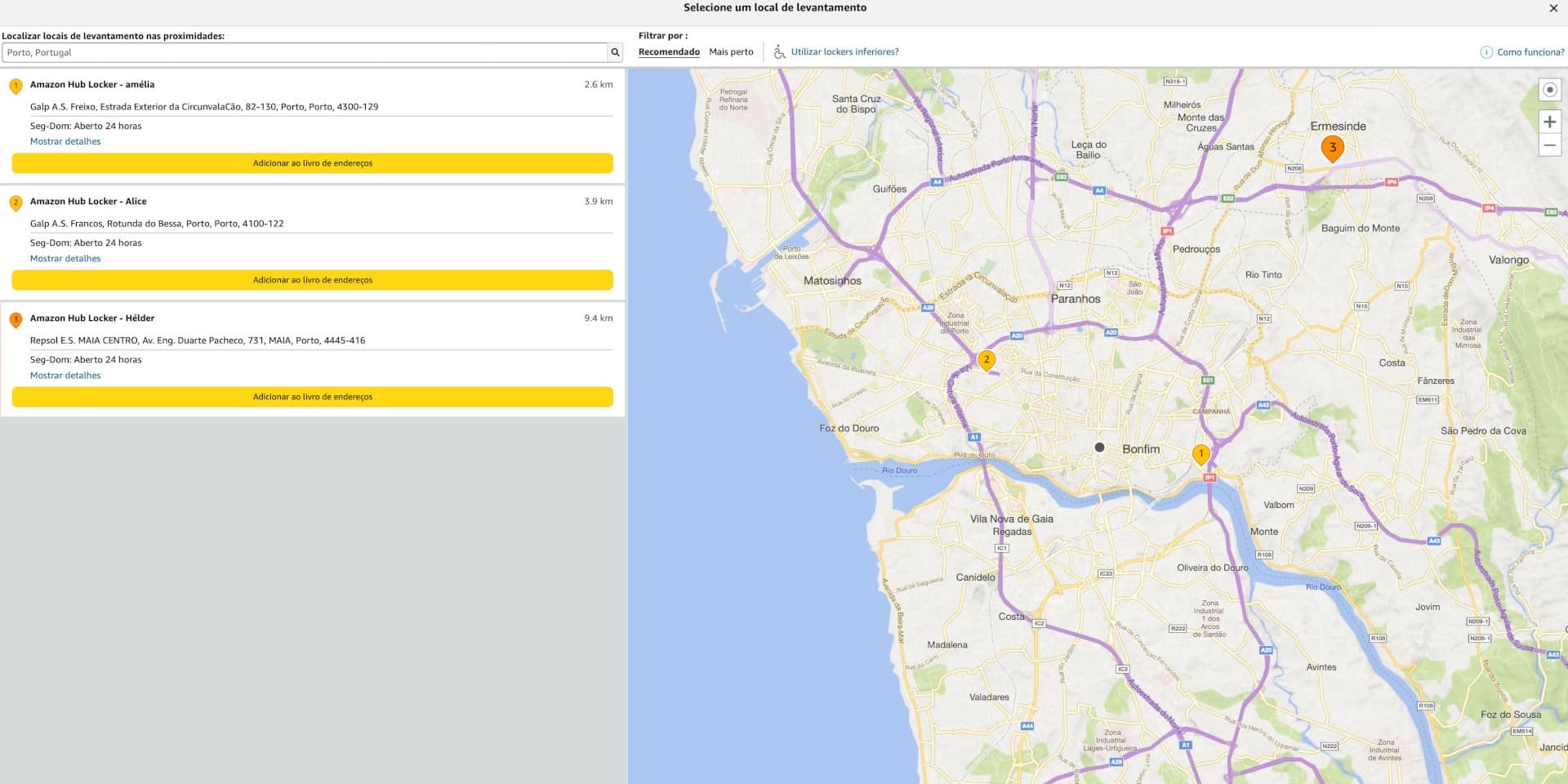Close the pickup location dialog
Screen dimensions: 1568x784
pyautogui.click(x=1553, y=8)
